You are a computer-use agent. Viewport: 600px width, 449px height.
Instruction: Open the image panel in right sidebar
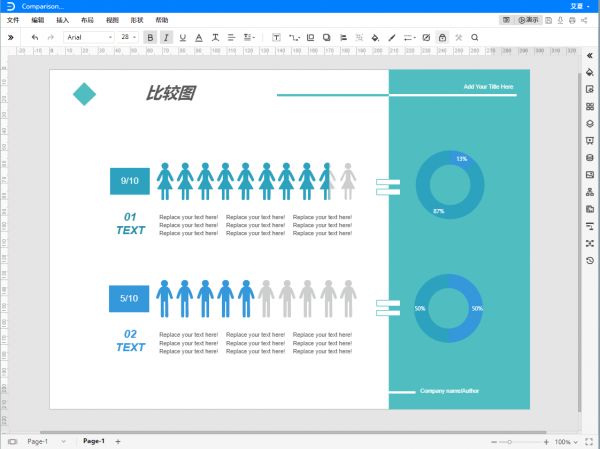[590, 175]
